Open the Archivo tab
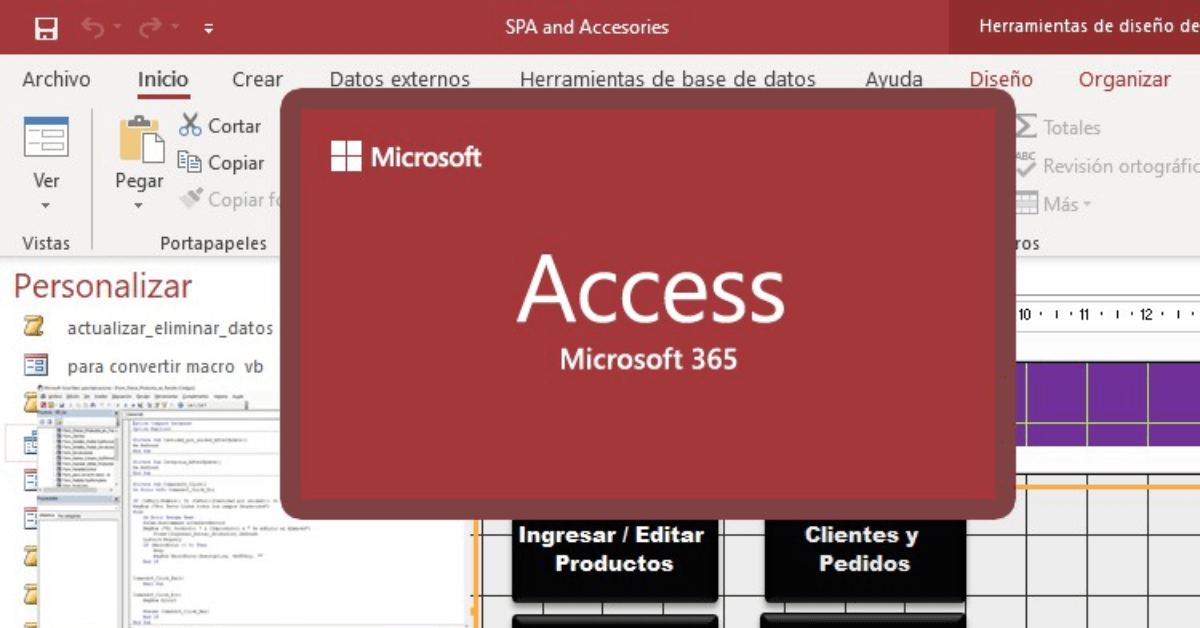Image resolution: width=1200 pixels, height=628 pixels. (56, 80)
